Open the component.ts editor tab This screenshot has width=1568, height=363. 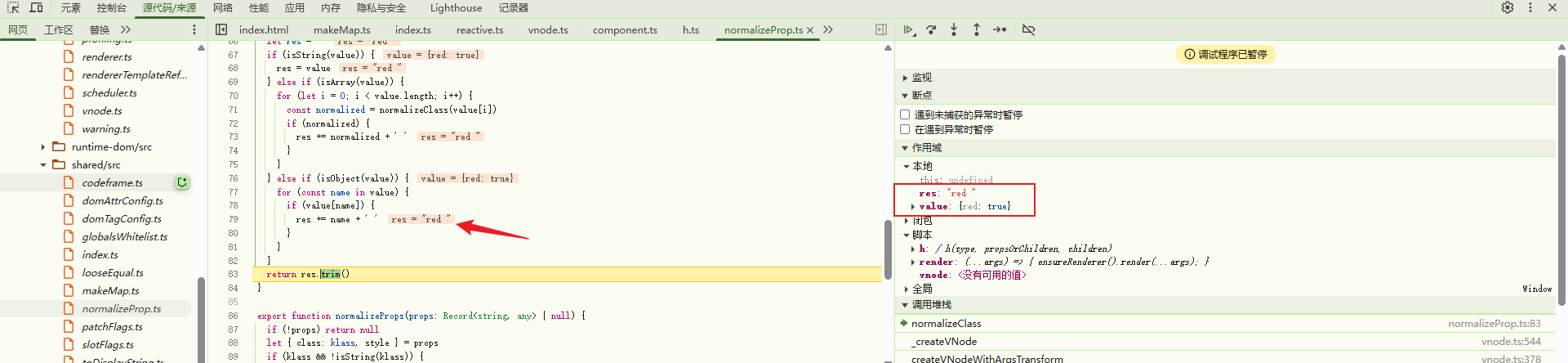pyautogui.click(x=625, y=29)
